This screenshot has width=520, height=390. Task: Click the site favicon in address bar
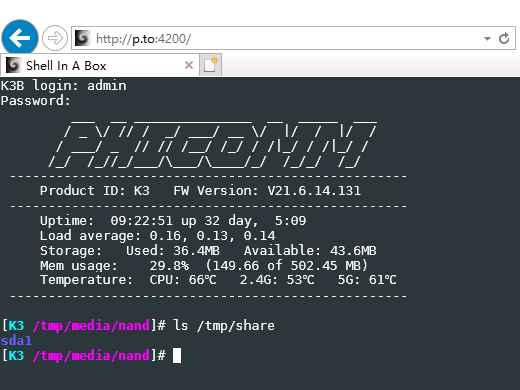82,38
